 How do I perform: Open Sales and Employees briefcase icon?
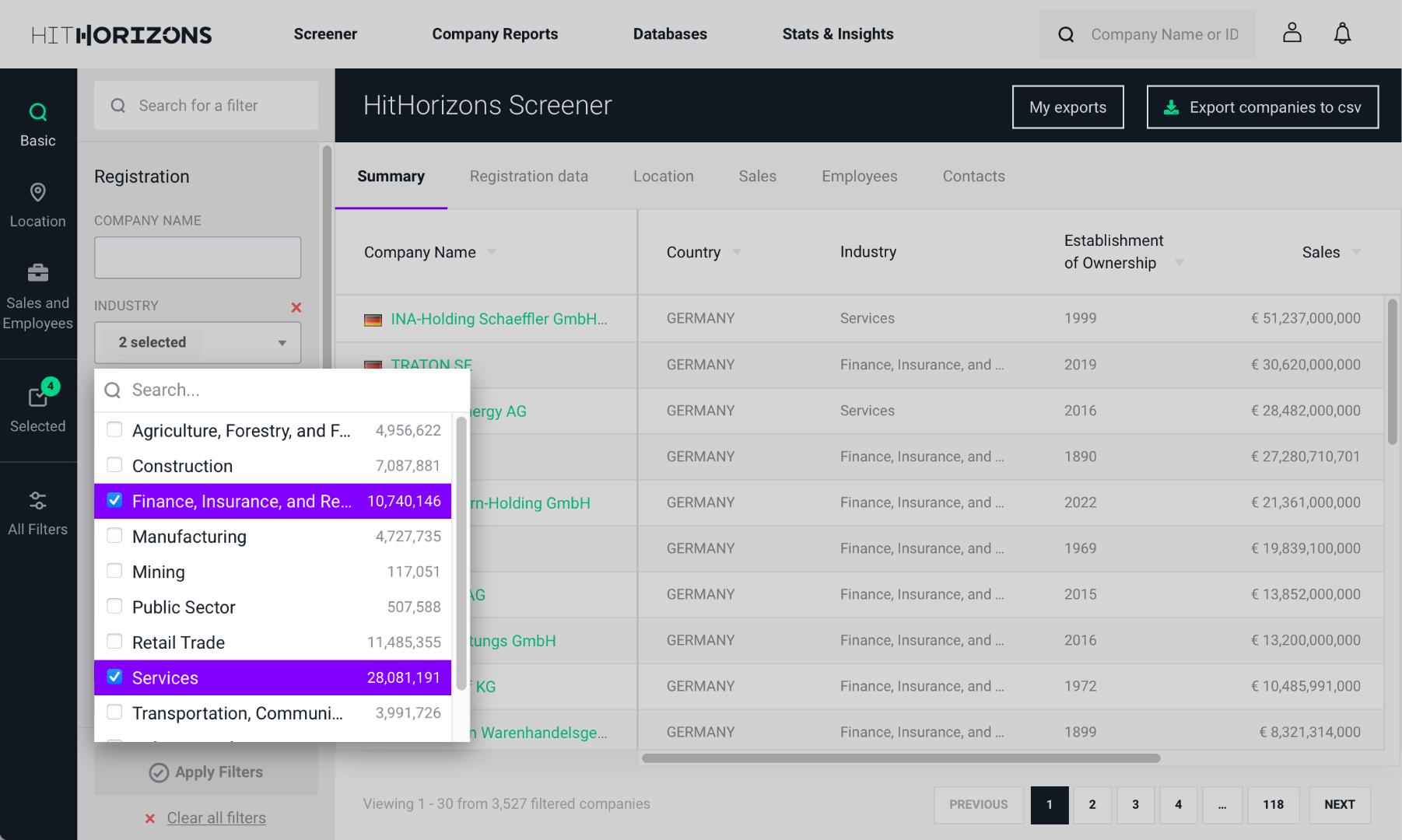click(x=38, y=272)
